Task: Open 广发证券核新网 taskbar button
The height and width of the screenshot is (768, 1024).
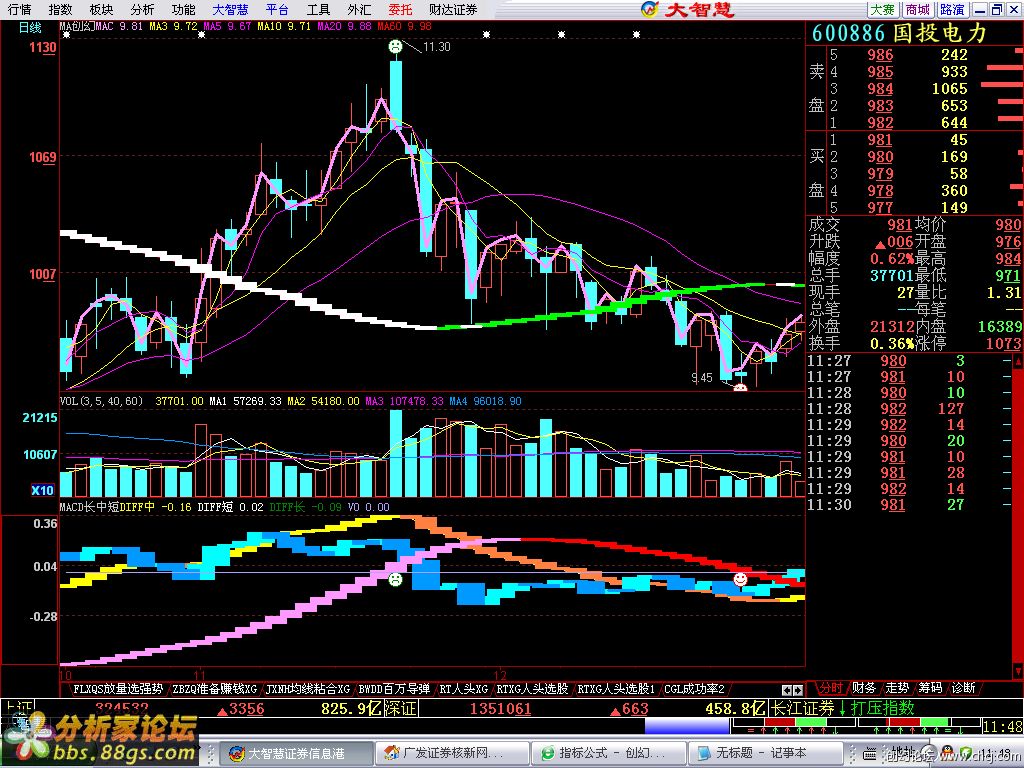Action: pos(451,753)
